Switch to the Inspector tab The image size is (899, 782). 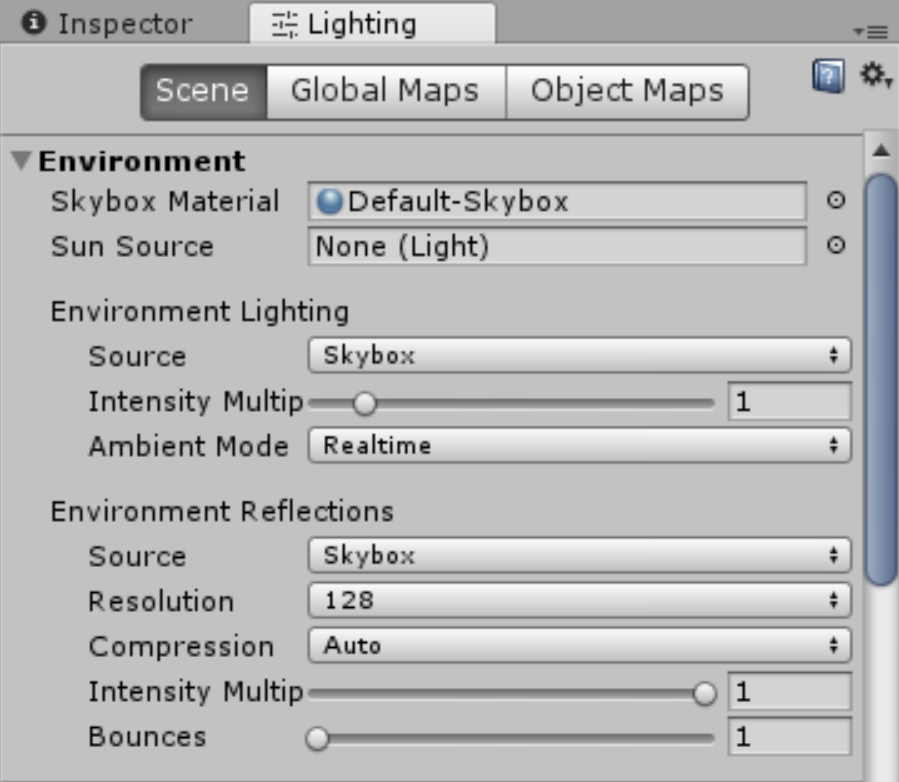click(107, 24)
